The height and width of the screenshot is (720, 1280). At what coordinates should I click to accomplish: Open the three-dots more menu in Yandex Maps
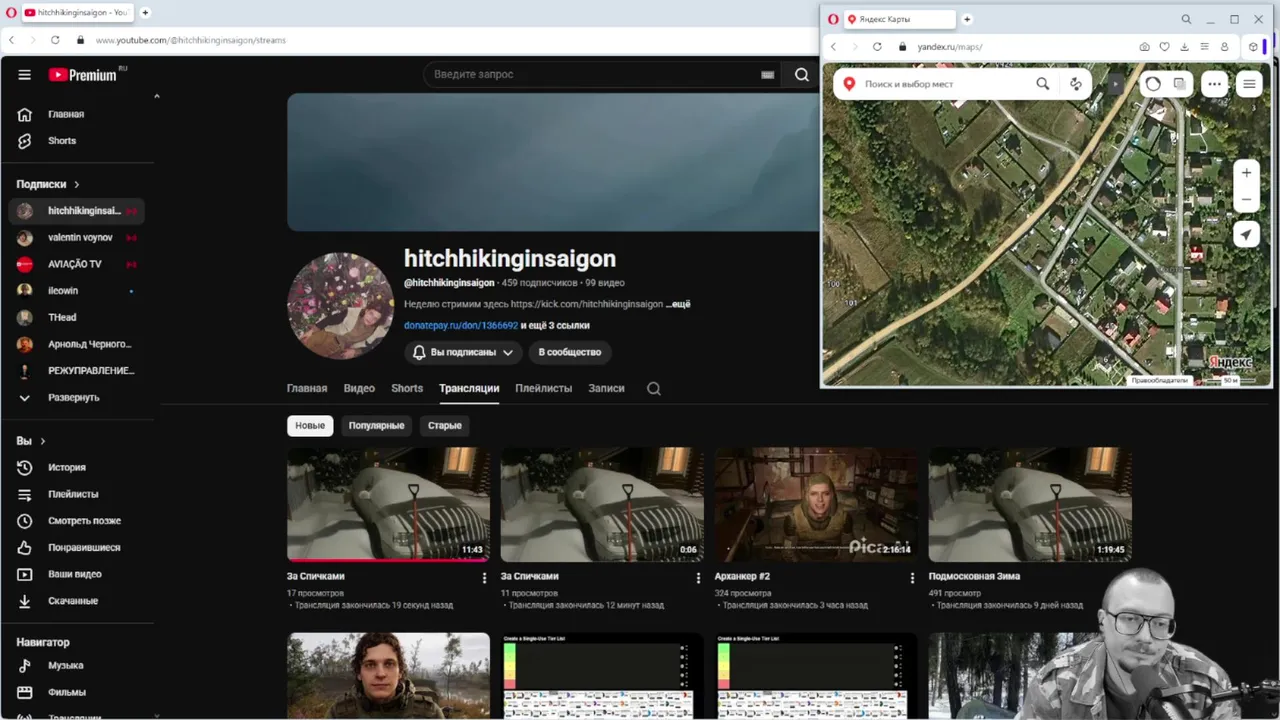click(1215, 84)
